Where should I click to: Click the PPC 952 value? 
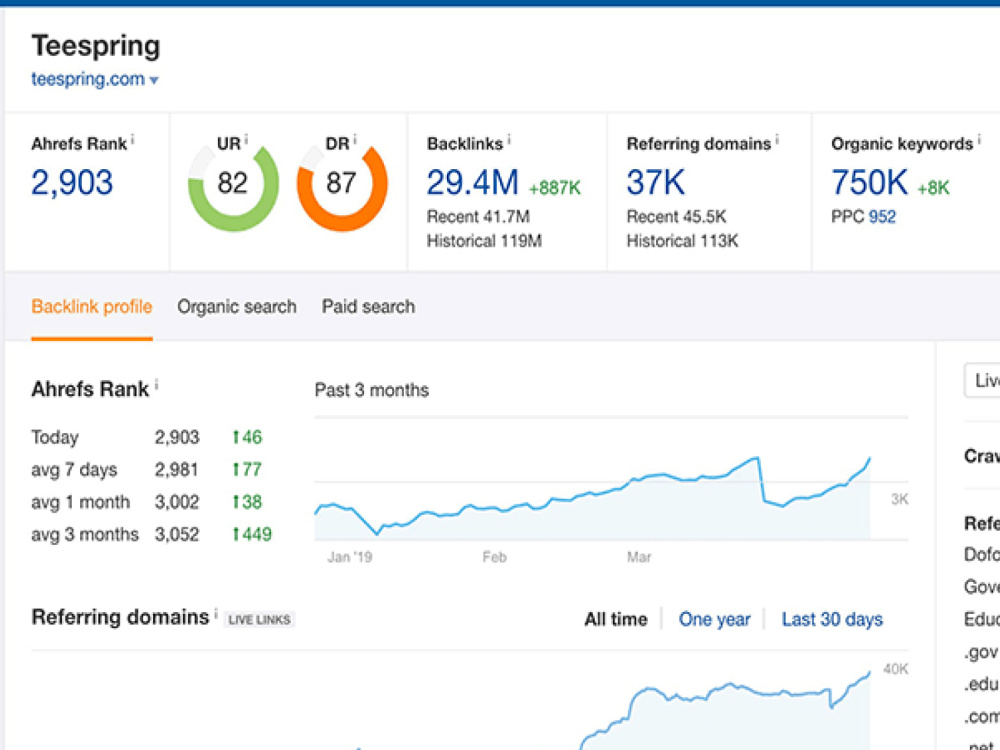point(882,217)
